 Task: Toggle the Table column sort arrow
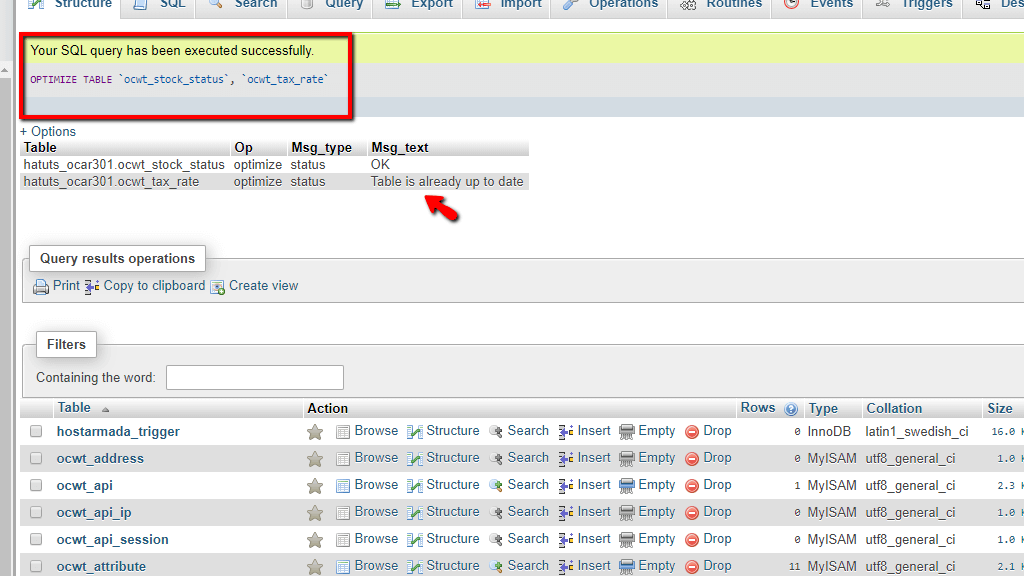[105, 409]
